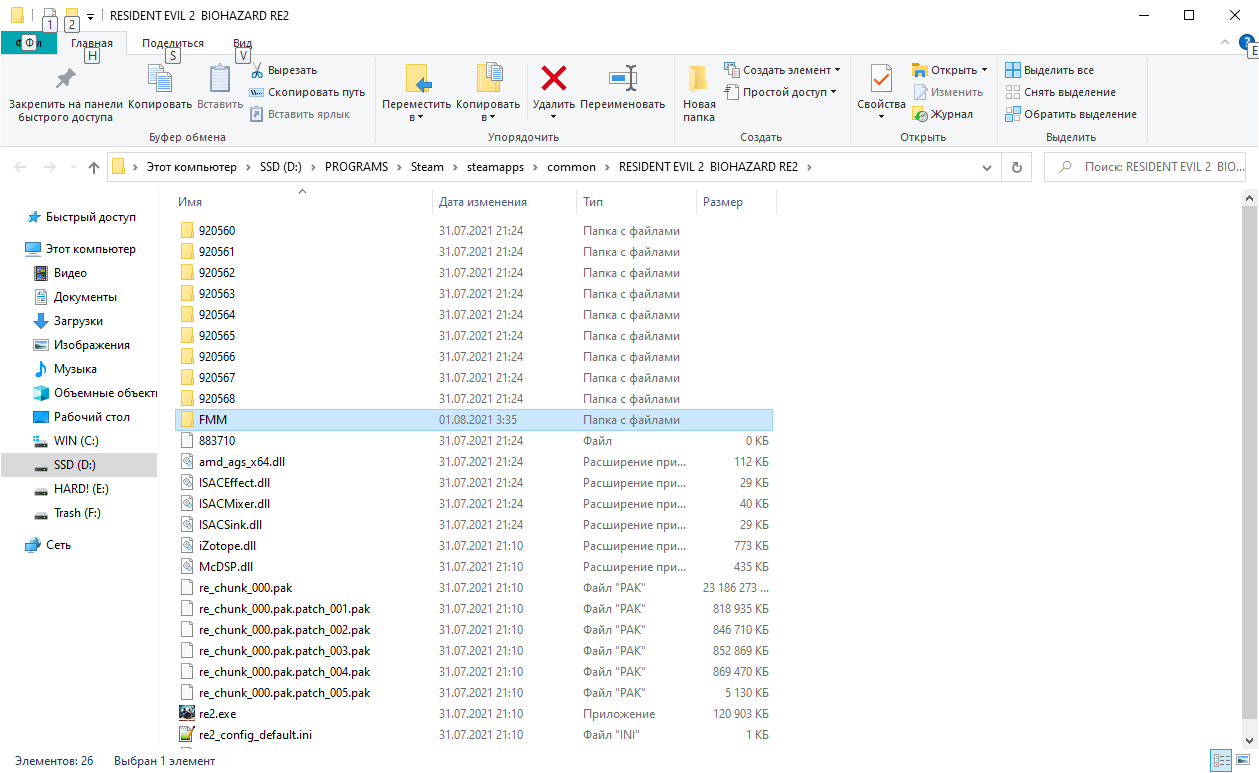Open the Журнал history

pyautogui.click(x=942, y=114)
